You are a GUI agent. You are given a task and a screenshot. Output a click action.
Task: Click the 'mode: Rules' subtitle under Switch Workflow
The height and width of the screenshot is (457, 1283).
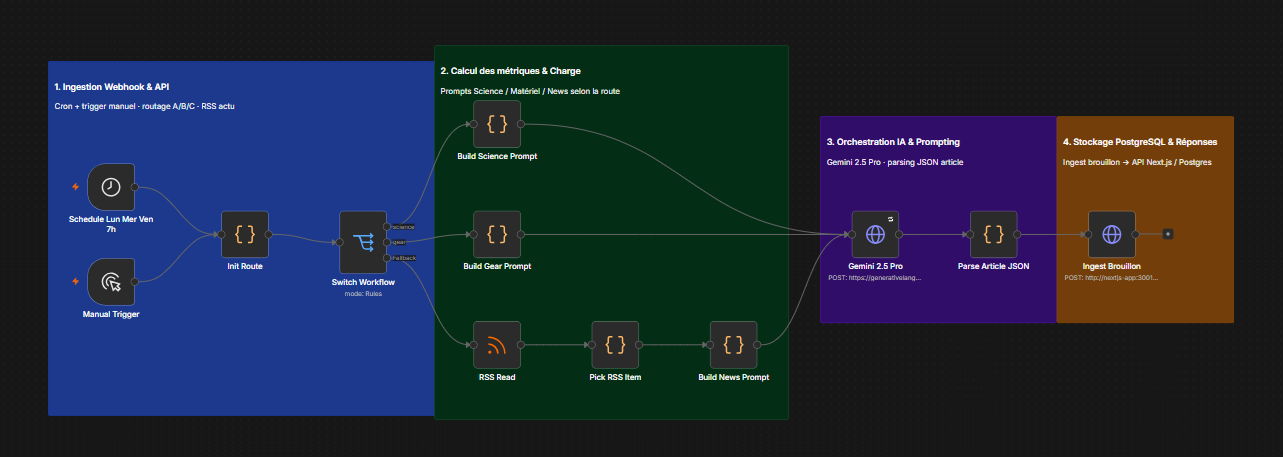tap(363, 294)
